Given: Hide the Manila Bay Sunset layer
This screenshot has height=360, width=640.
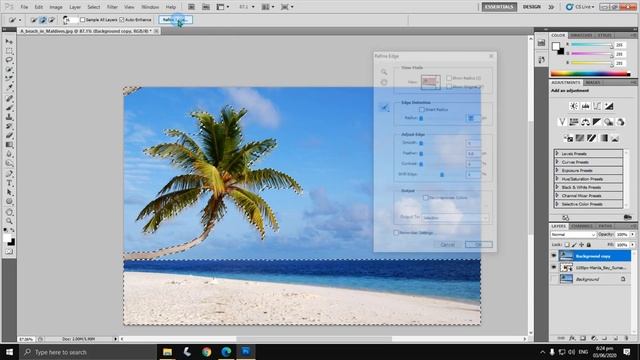Looking at the screenshot, I should tap(554, 268).
